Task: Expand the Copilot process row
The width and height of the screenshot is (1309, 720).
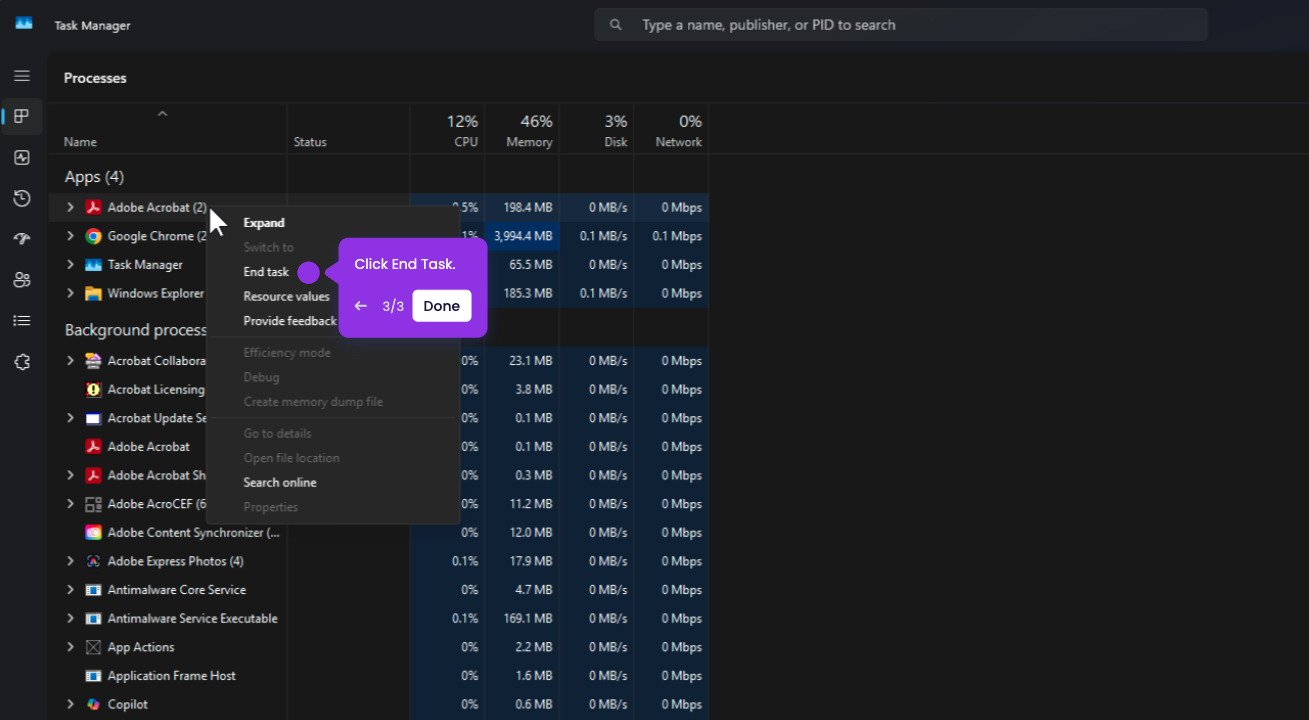Action: point(70,705)
